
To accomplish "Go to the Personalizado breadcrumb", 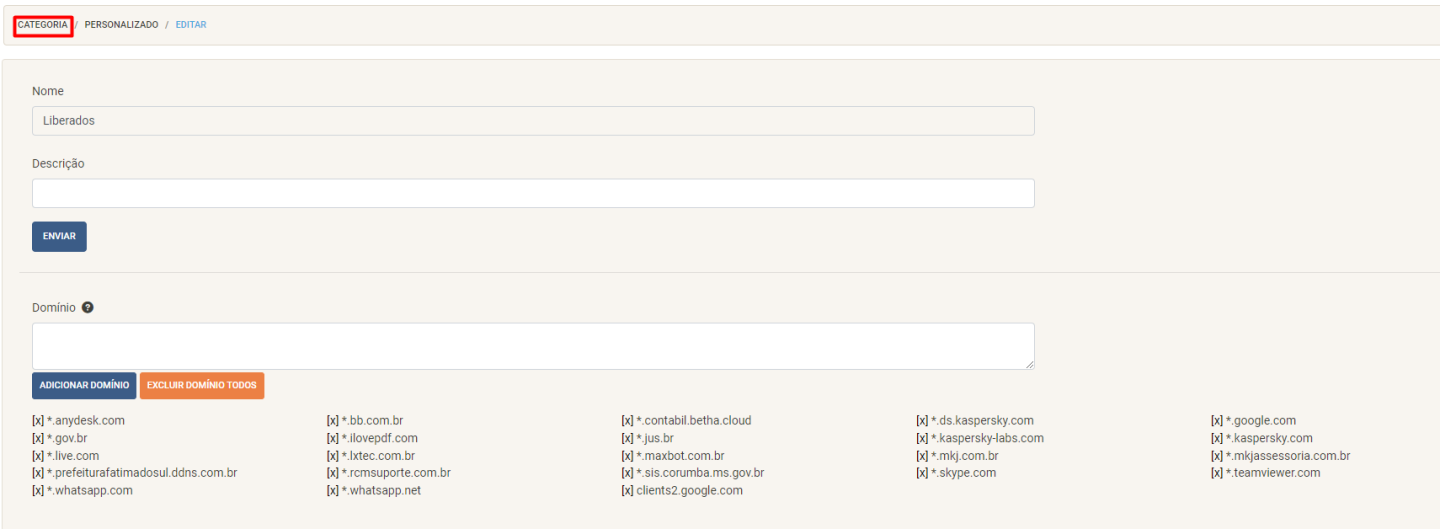I will click(x=121, y=25).
